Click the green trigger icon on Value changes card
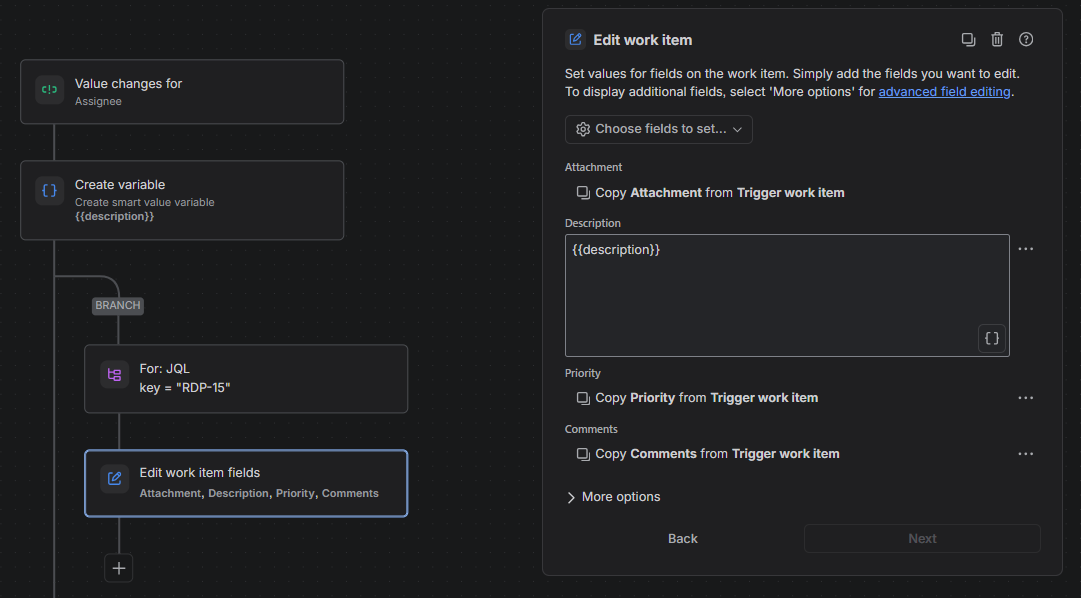1081x598 pixels. [50, 90]
